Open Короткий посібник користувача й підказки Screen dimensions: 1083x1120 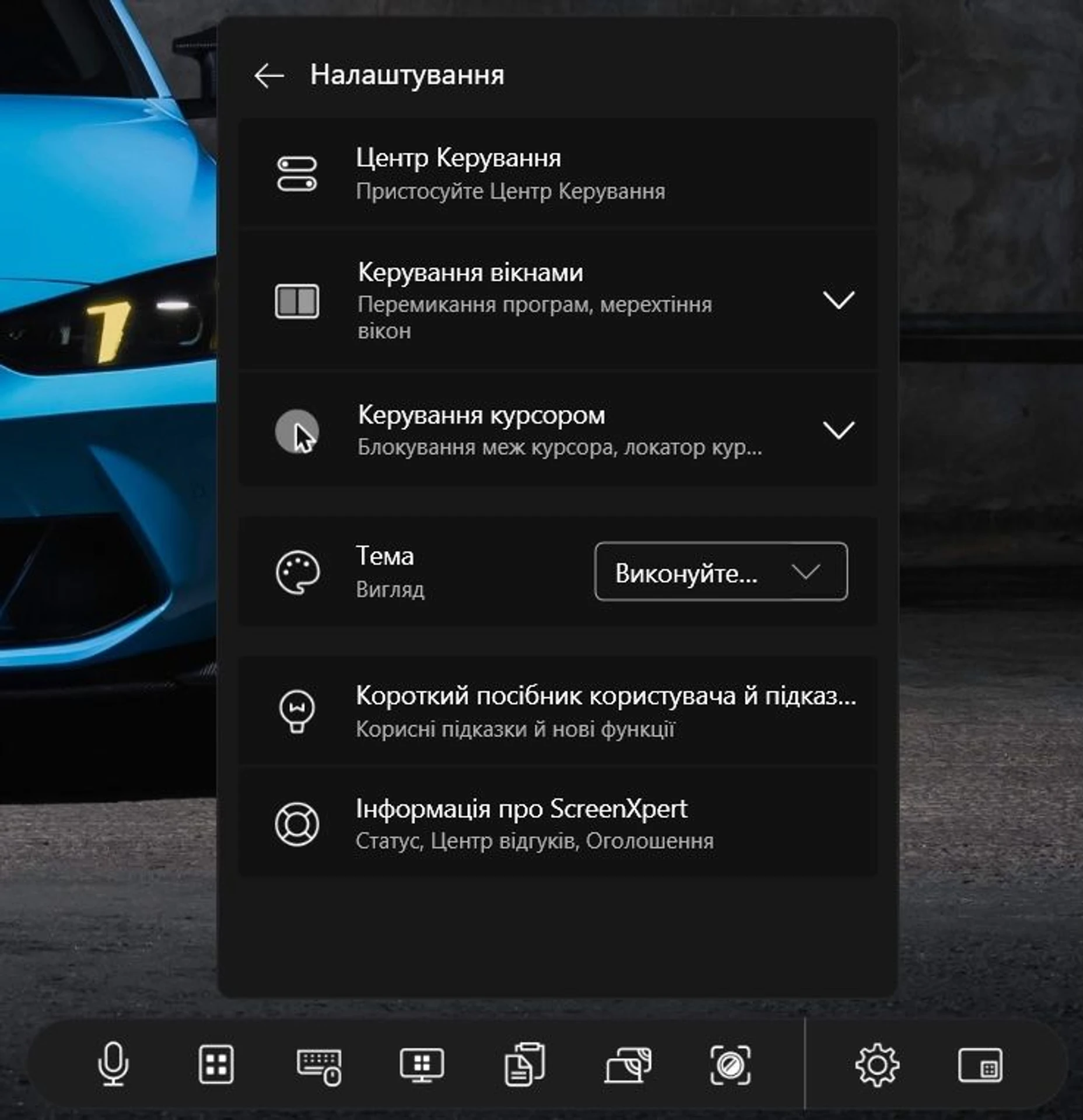click(558, 710)
